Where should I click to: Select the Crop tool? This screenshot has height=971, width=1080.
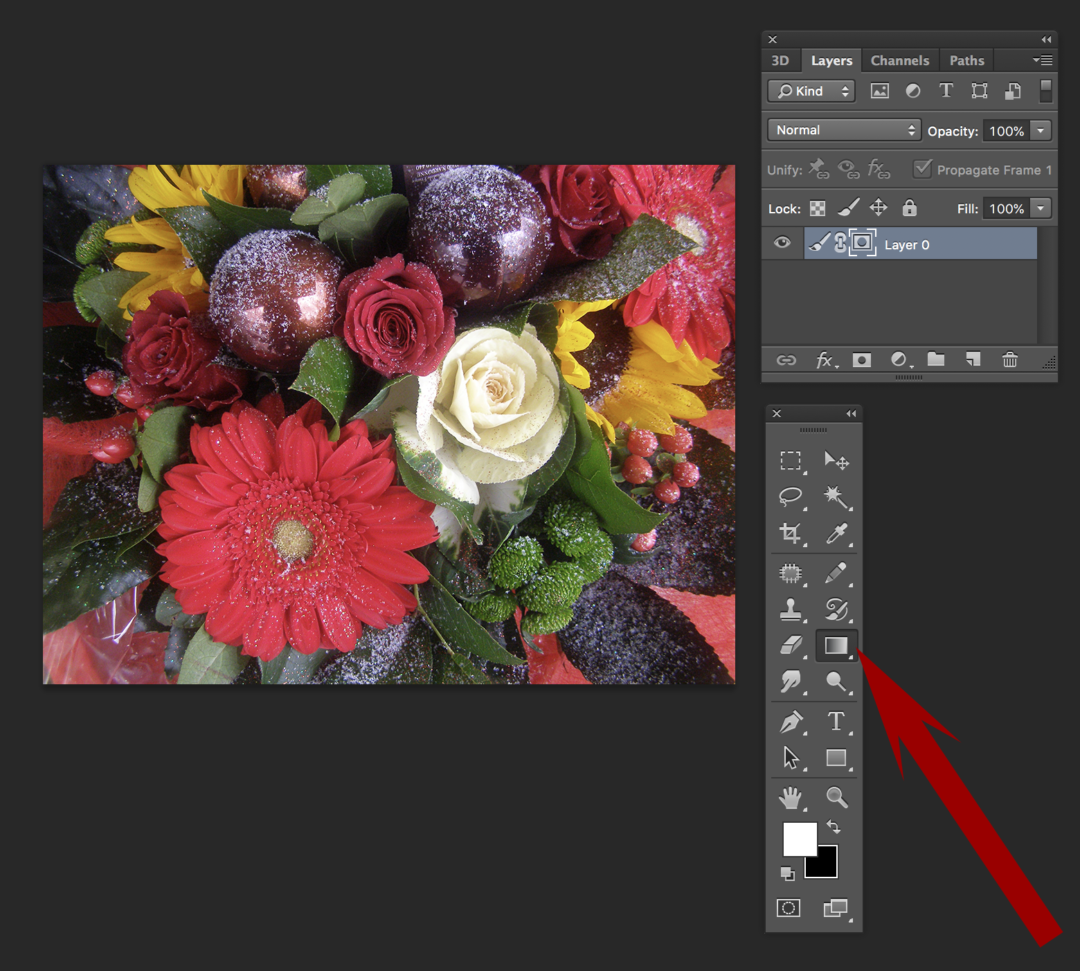[x=790, y=533]
